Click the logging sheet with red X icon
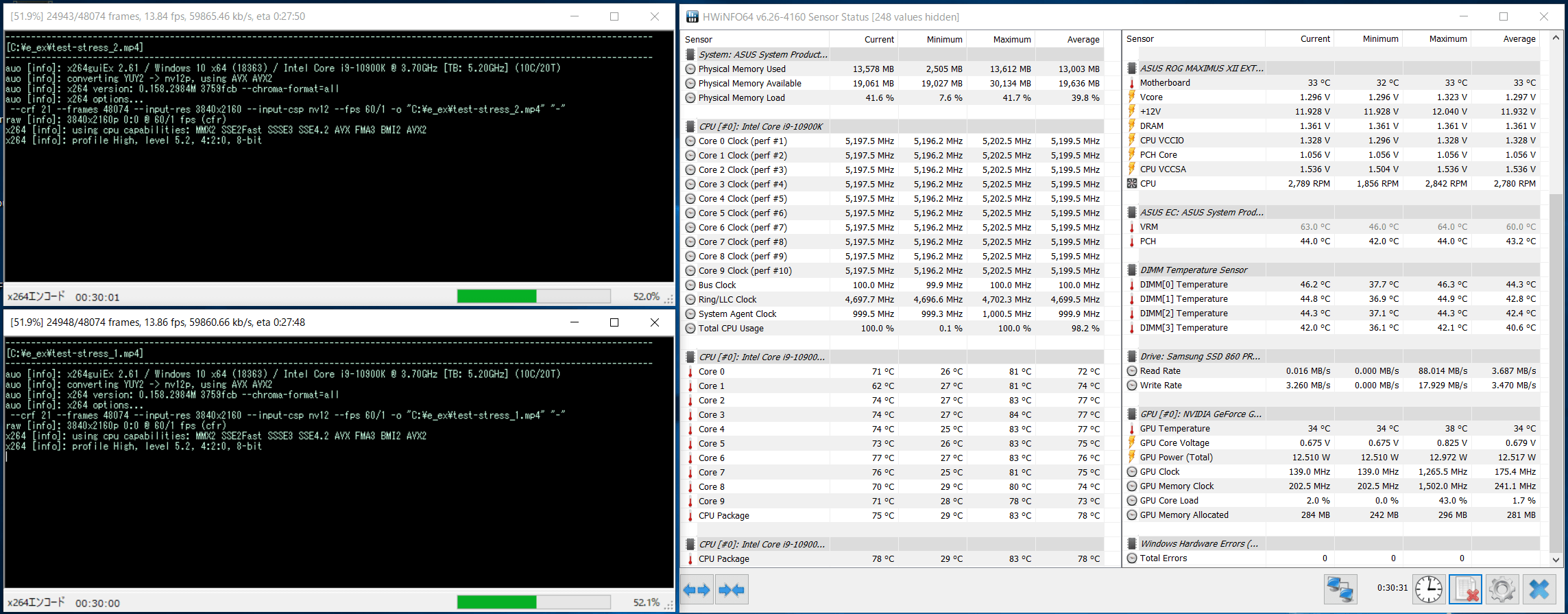This screenshot has height=614, width=1568. [x=1465, y=589]
